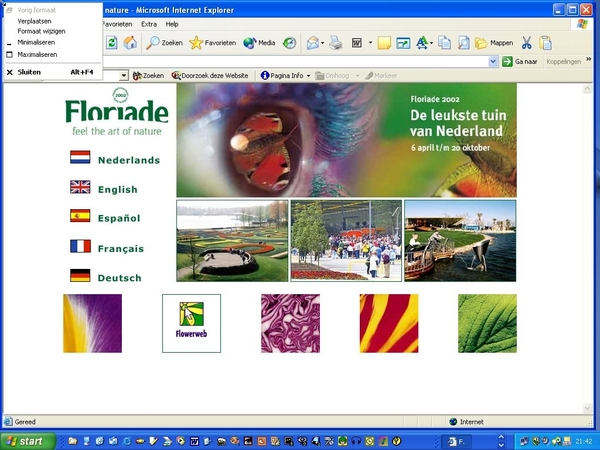Open the History clock icon
This screenshot has width=600, height=450.
click(289, 43)
